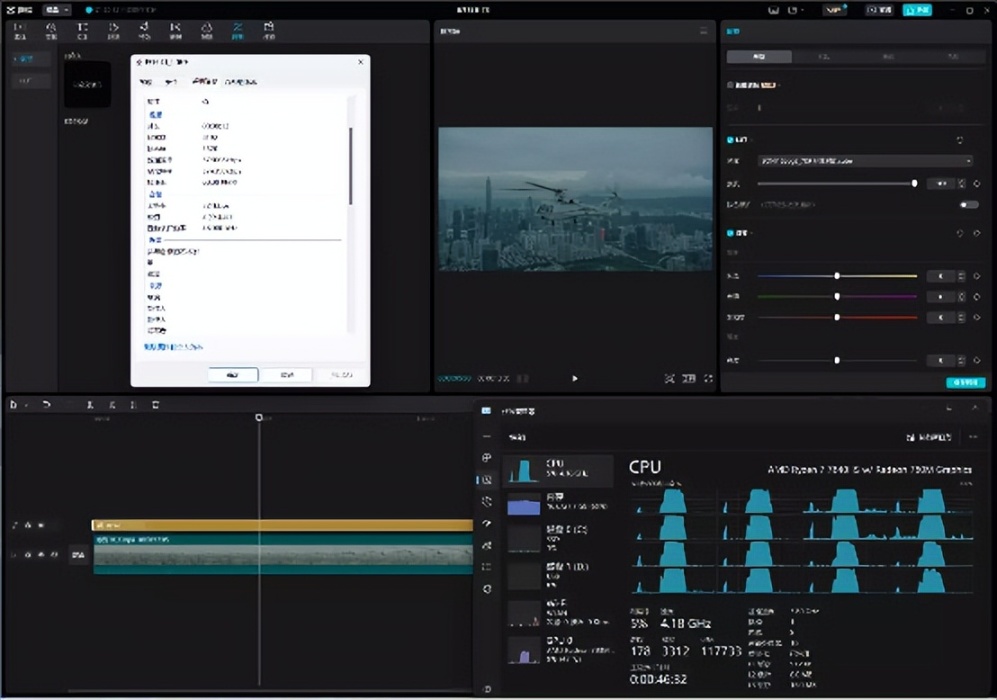
Task: Open the layout dropdown in title bar
Action: click(x=797, y=10)
